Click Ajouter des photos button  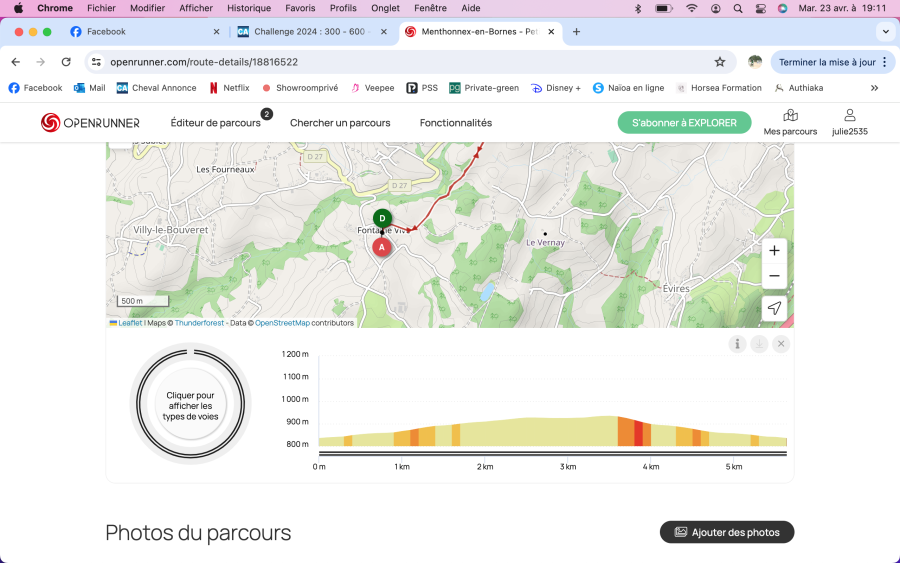click(727, 532)
